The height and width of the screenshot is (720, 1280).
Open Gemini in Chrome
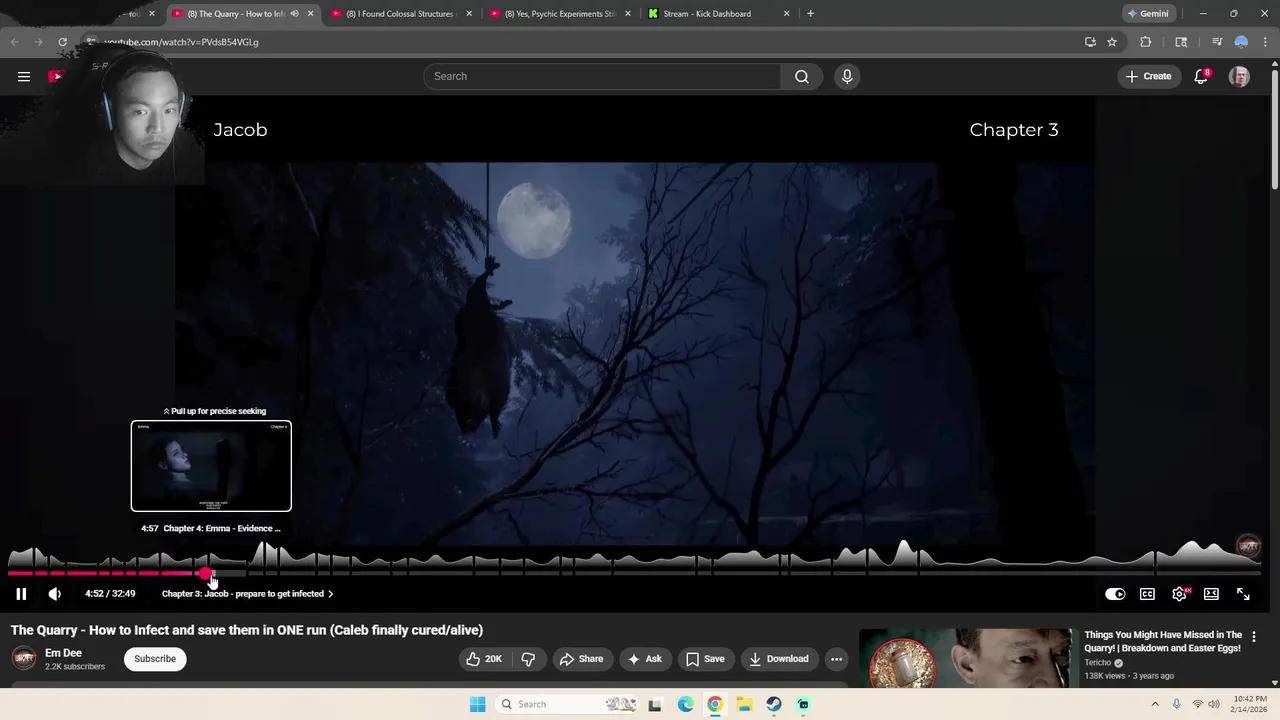pyautogui.click(x=1148, y=14)
